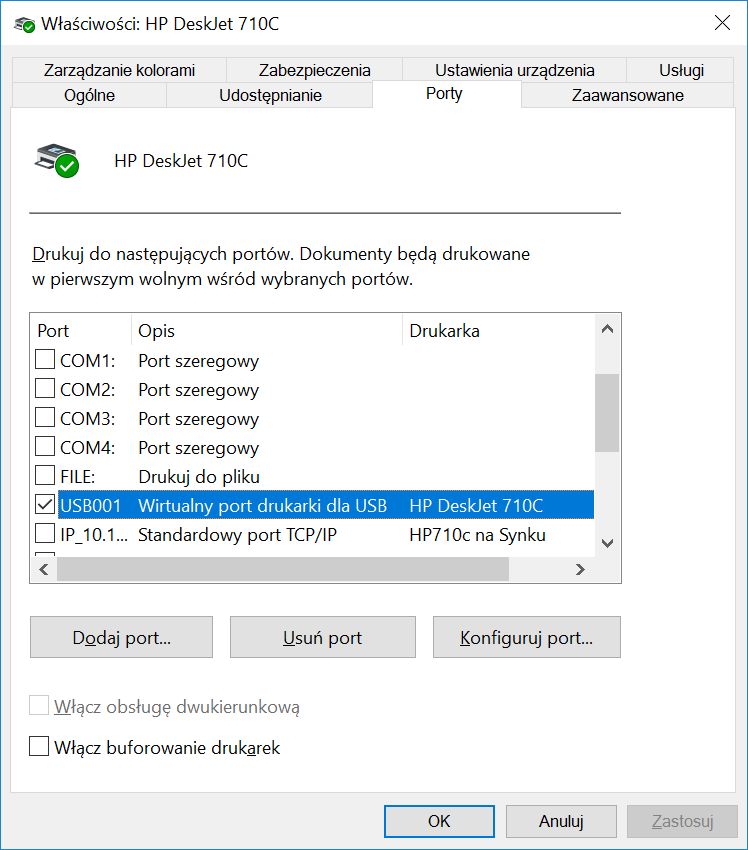Check the COM2: port checkbox

[44, 389]
